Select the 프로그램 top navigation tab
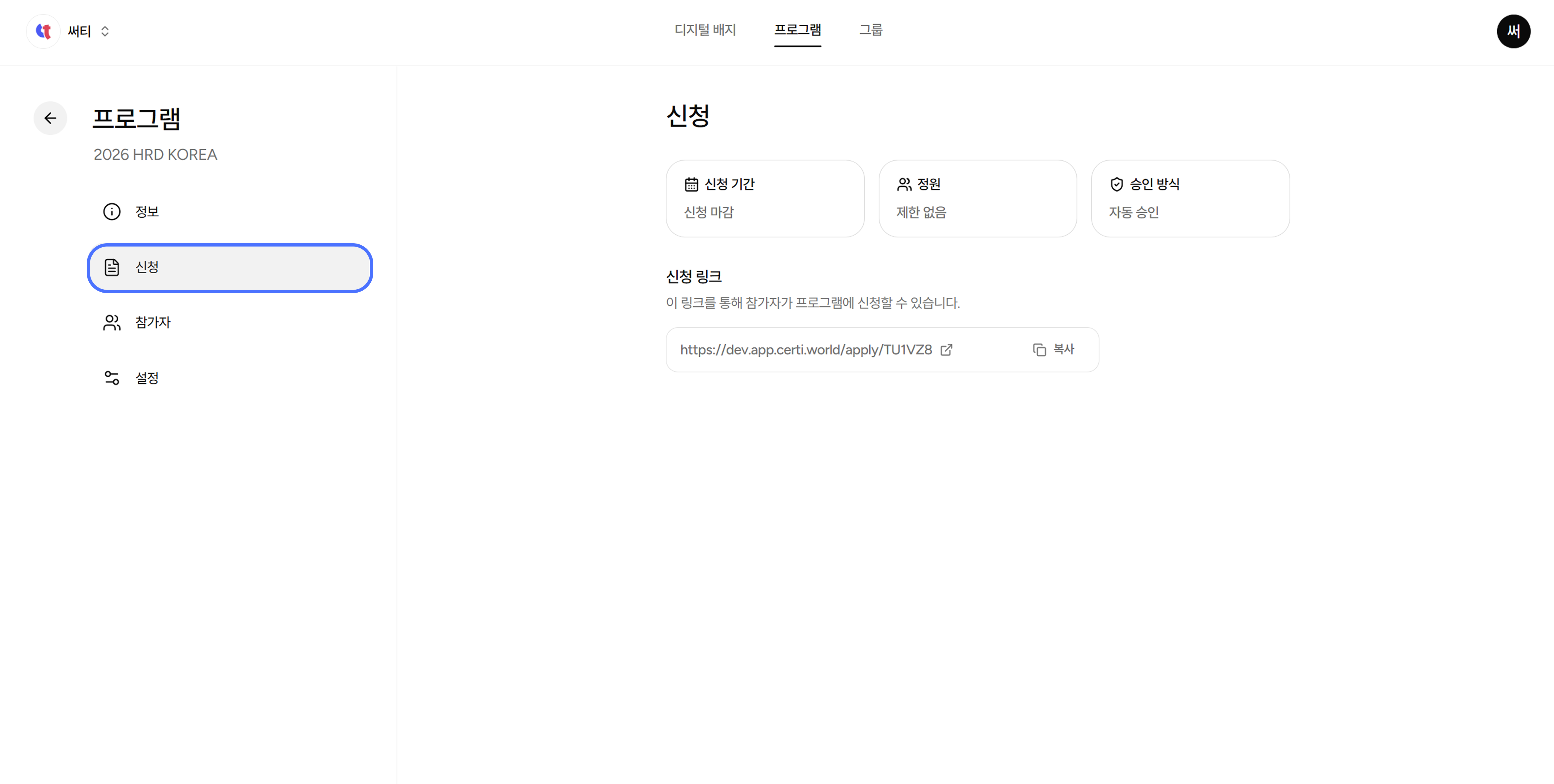The width and height of the screenshot is (1554, 784). (x=798, y=30)
